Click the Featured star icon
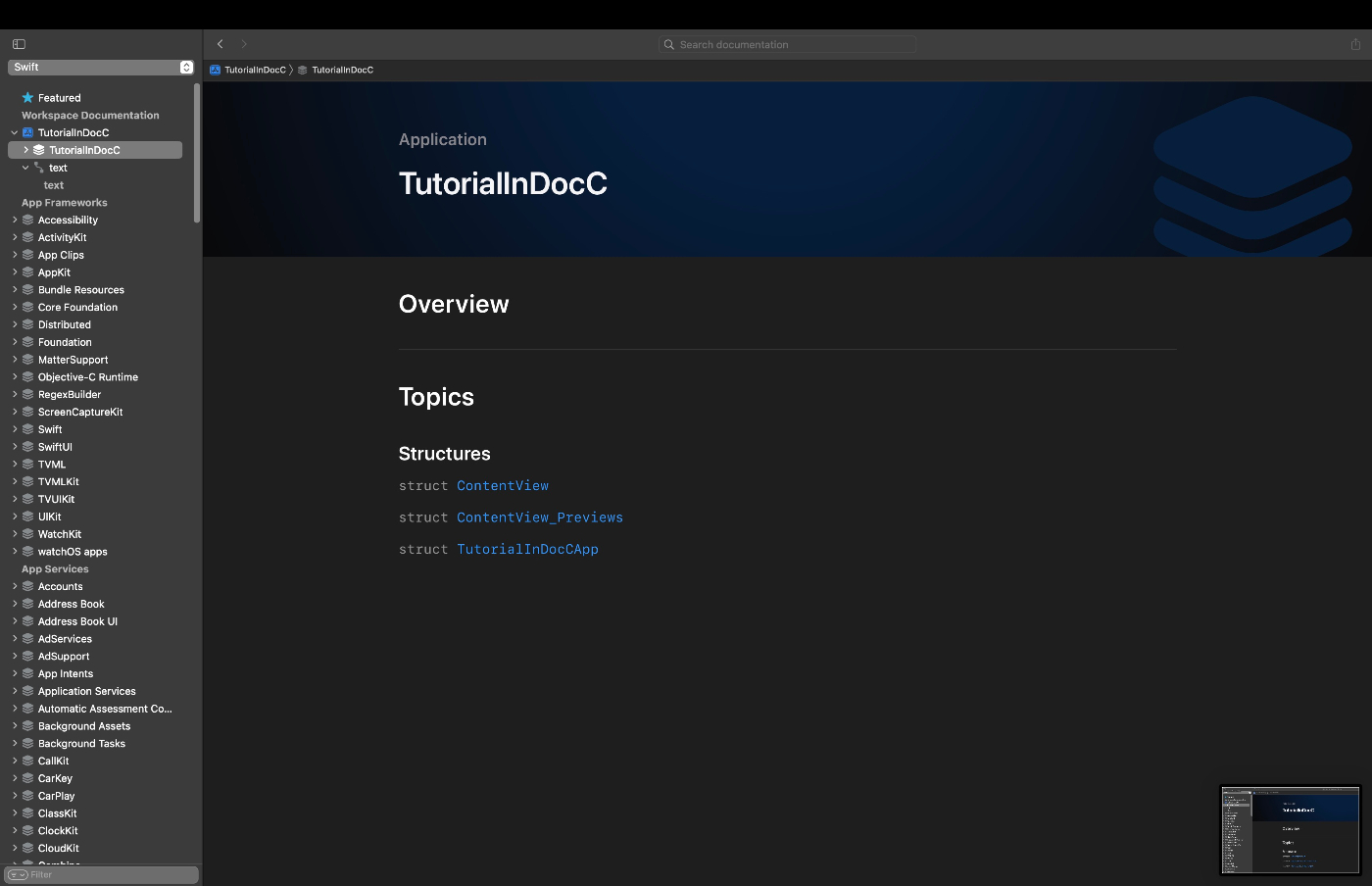This screenshot has width=1372, height=886. pyautogui.click(x=27, y=98)
